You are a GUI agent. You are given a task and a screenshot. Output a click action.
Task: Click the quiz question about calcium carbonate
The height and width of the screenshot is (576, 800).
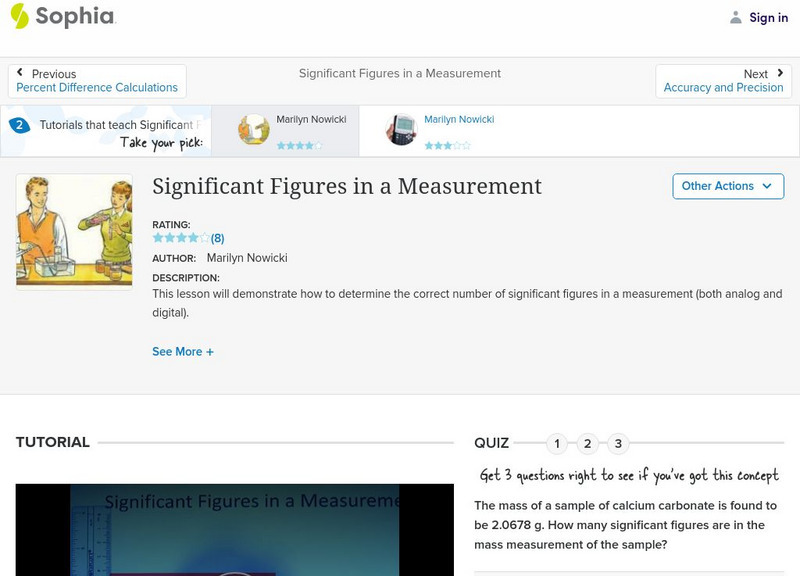click(626, 525)
